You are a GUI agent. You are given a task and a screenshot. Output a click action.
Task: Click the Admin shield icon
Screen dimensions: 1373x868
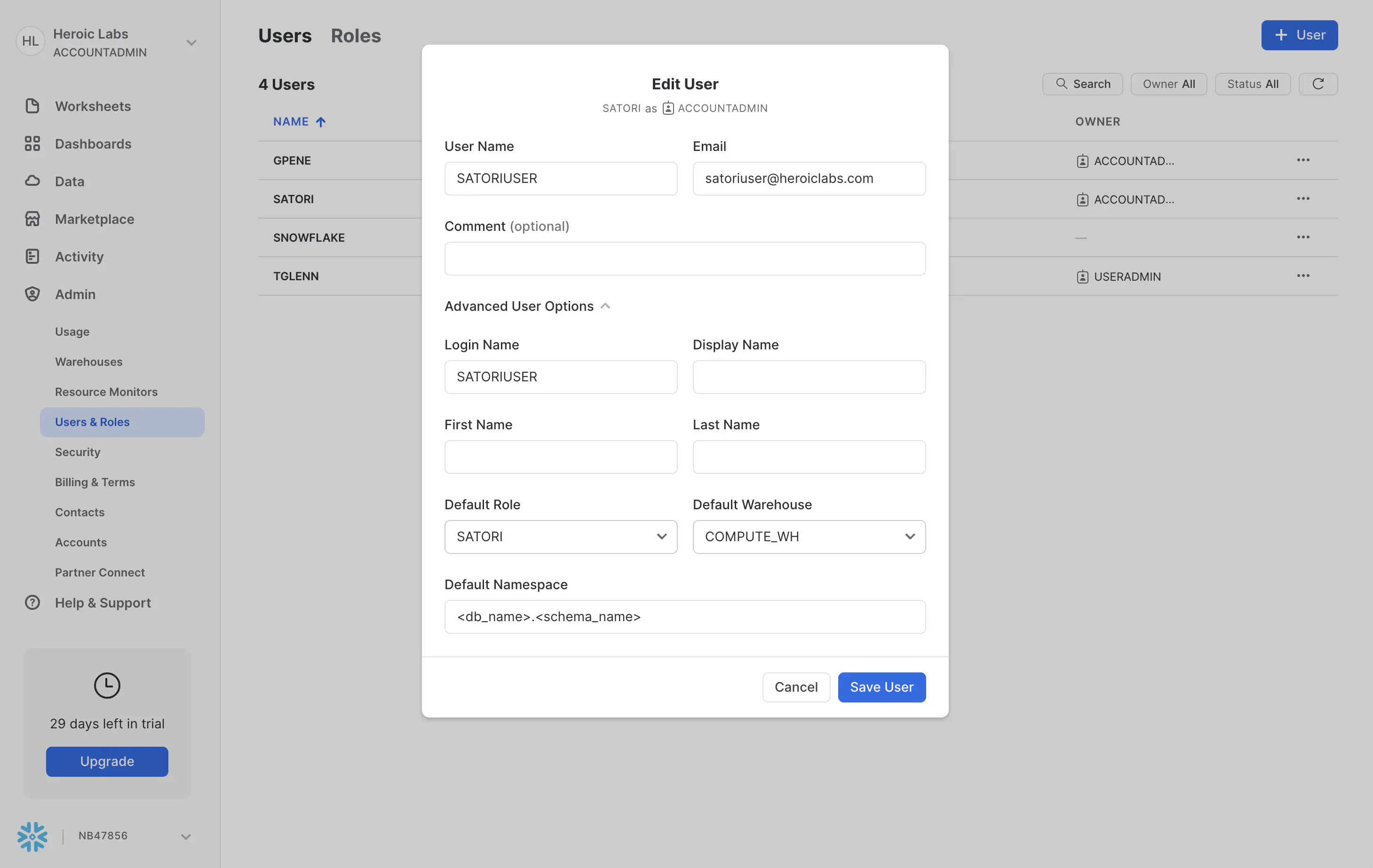point(32,294)
